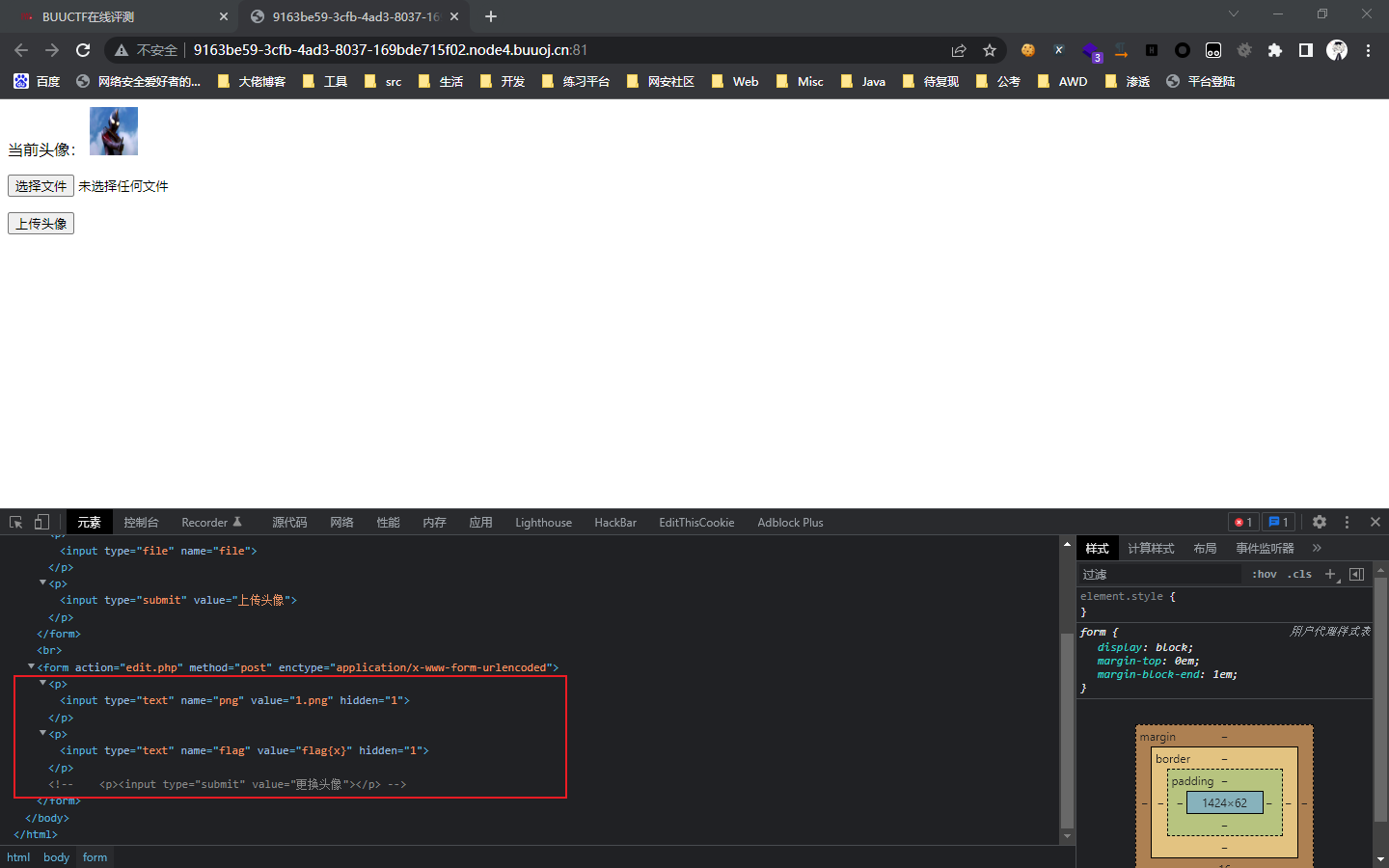
Task: Open the red error count badge
Action: [1243, 522]
